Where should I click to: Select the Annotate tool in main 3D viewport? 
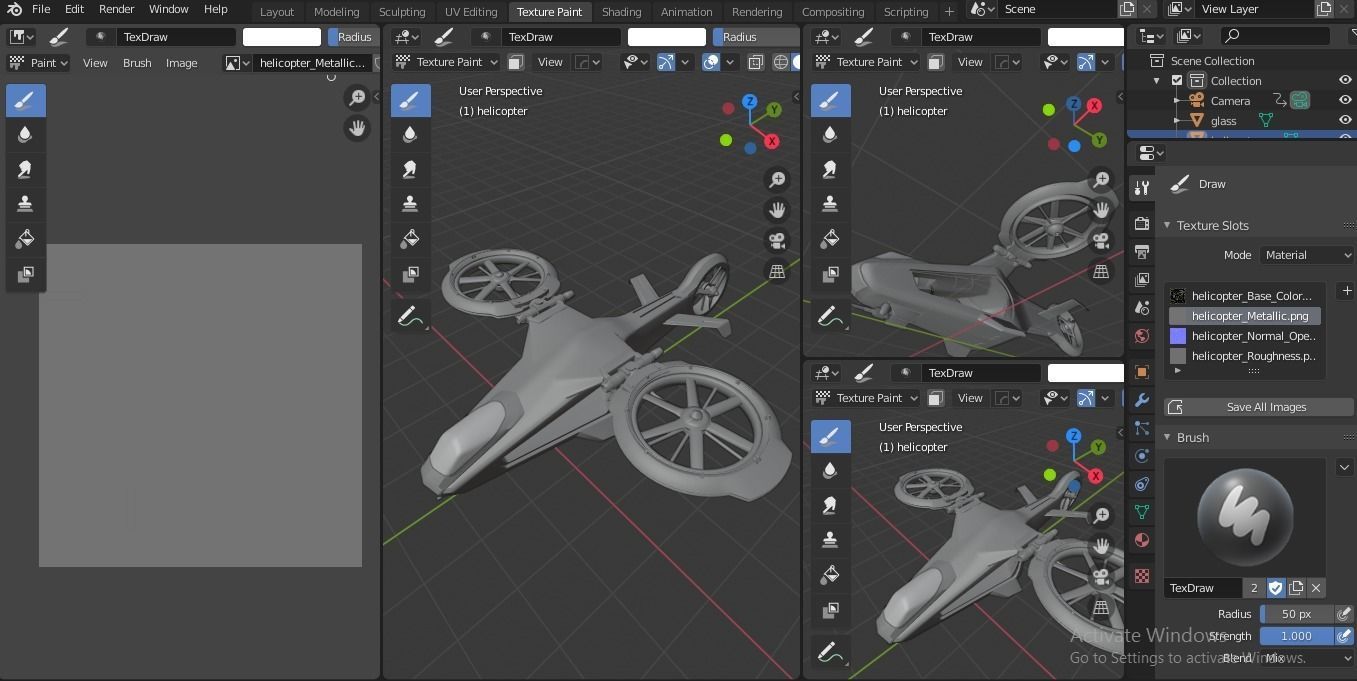click(410, 317)
